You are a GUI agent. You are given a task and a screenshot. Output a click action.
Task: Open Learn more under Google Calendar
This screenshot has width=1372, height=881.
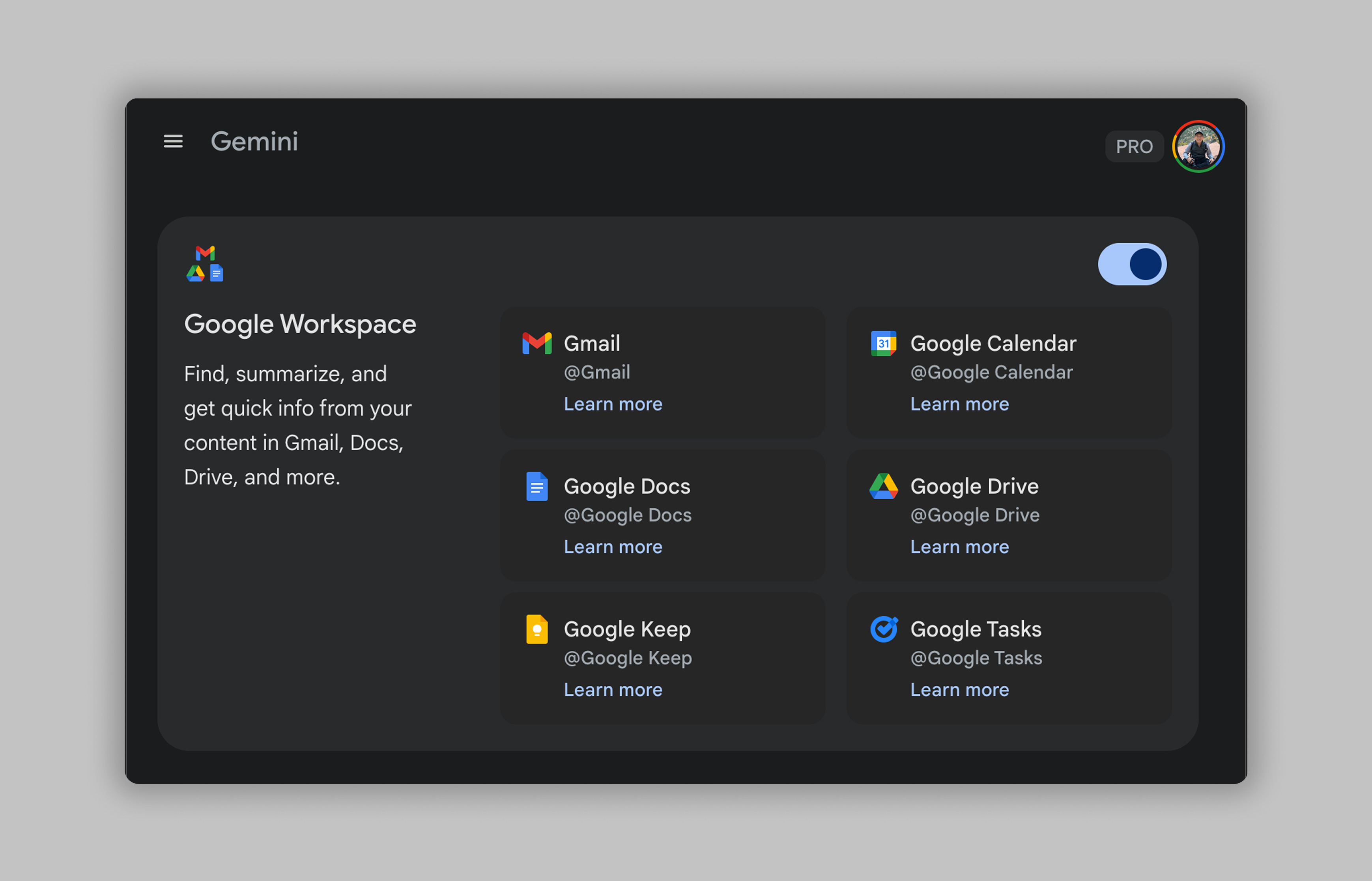click(959, 404)
